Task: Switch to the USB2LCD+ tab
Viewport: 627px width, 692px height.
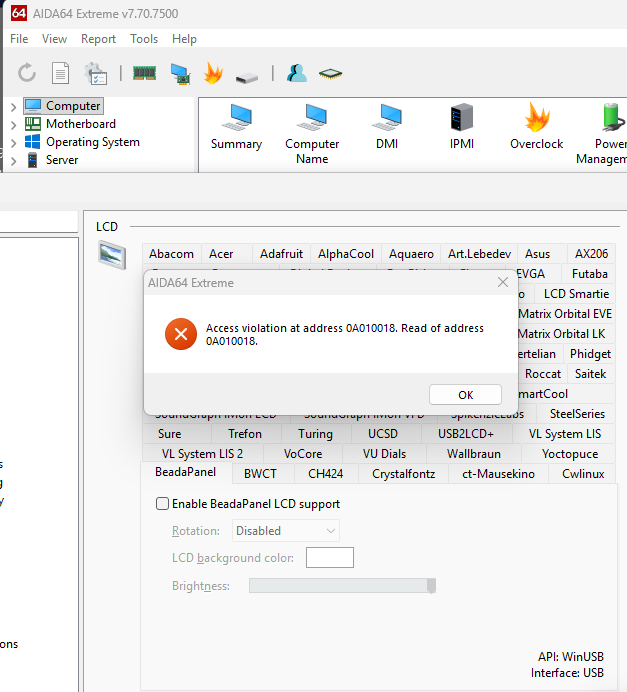Action: [466, 434]
